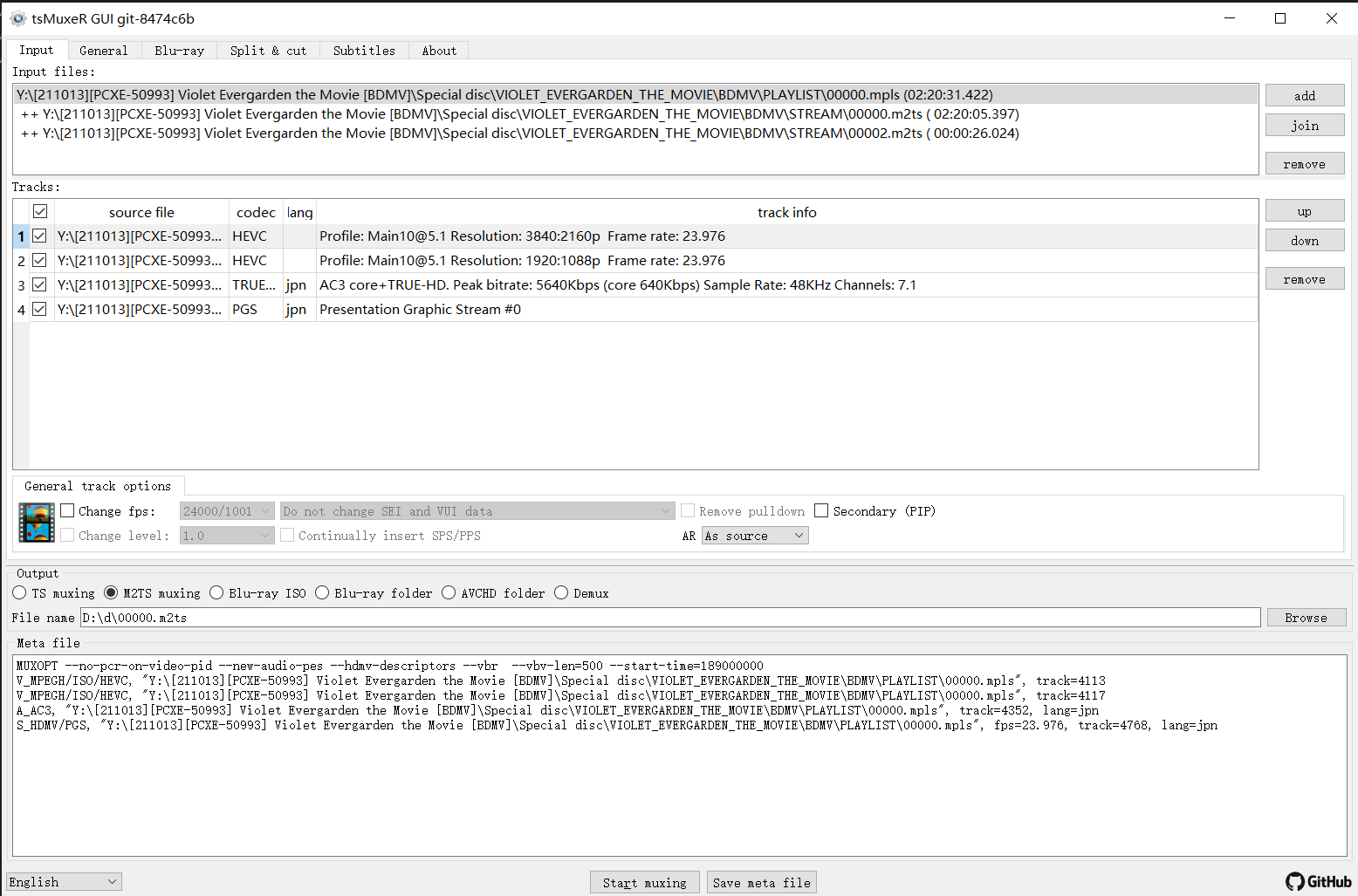
Task: Click the Save meta file button
Action: 762,882
